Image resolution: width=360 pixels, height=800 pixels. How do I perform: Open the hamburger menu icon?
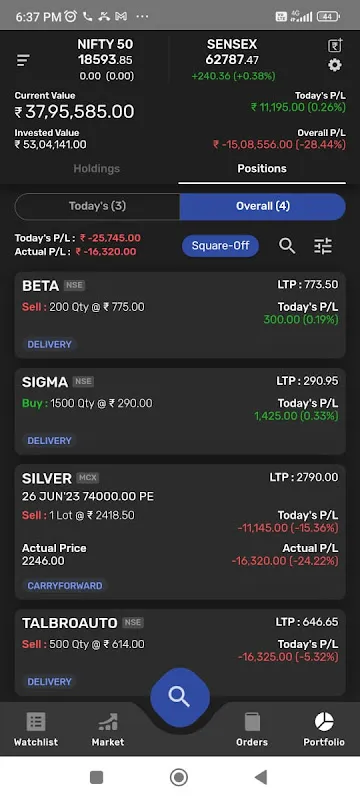point(23,61)
